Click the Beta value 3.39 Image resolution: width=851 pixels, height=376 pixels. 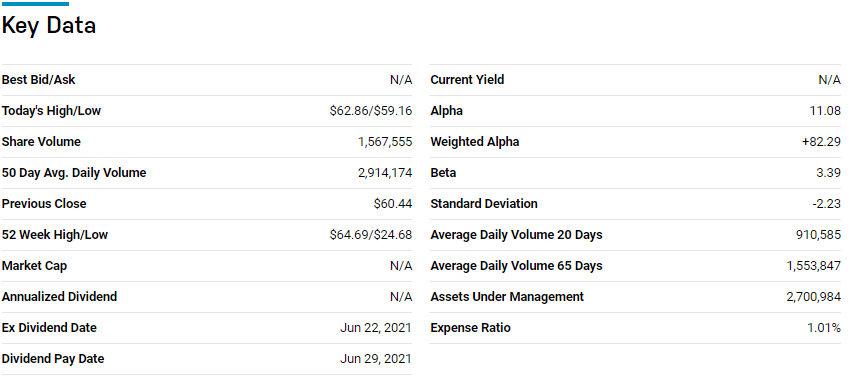pyautogui.click(x=828, y=173)
